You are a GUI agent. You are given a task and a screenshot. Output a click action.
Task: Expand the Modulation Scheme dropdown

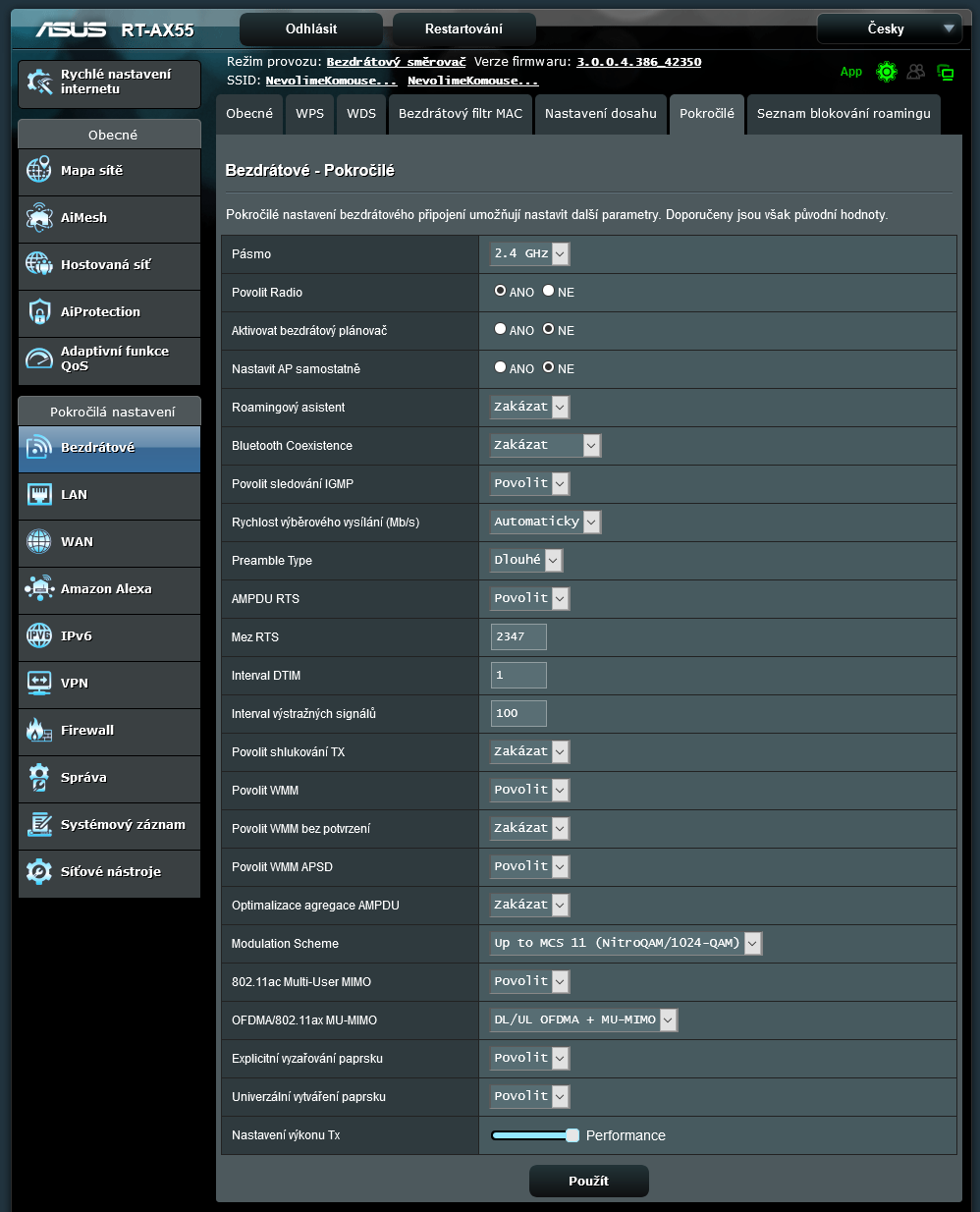pyautogui.click(x=626, y=943)
